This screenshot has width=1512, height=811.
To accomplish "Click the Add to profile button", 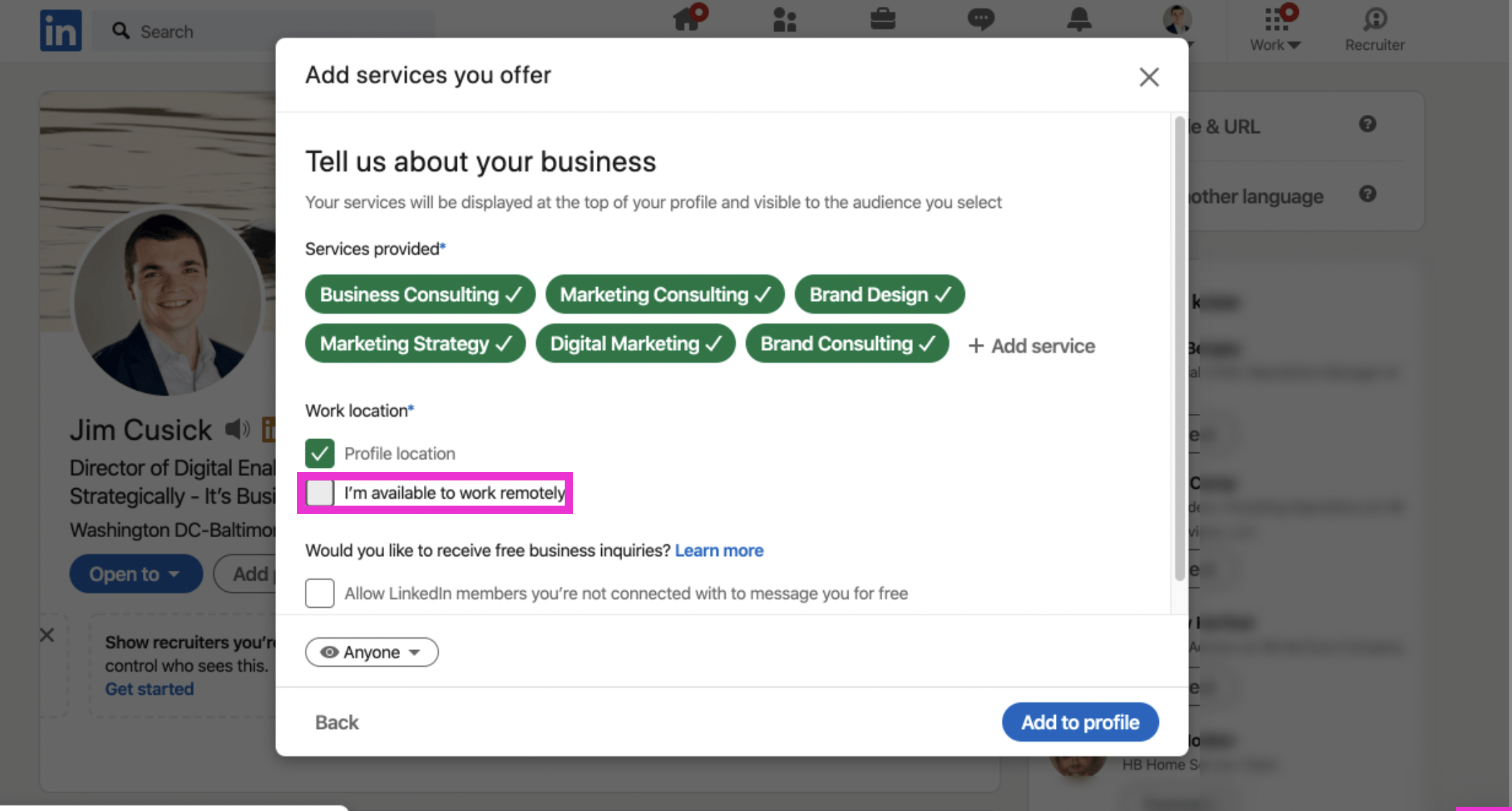I will (x=1080, y=722).
